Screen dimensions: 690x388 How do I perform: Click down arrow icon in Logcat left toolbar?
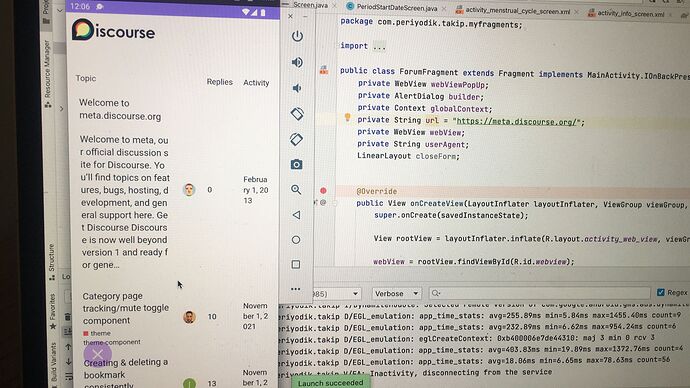click(68, 362)
